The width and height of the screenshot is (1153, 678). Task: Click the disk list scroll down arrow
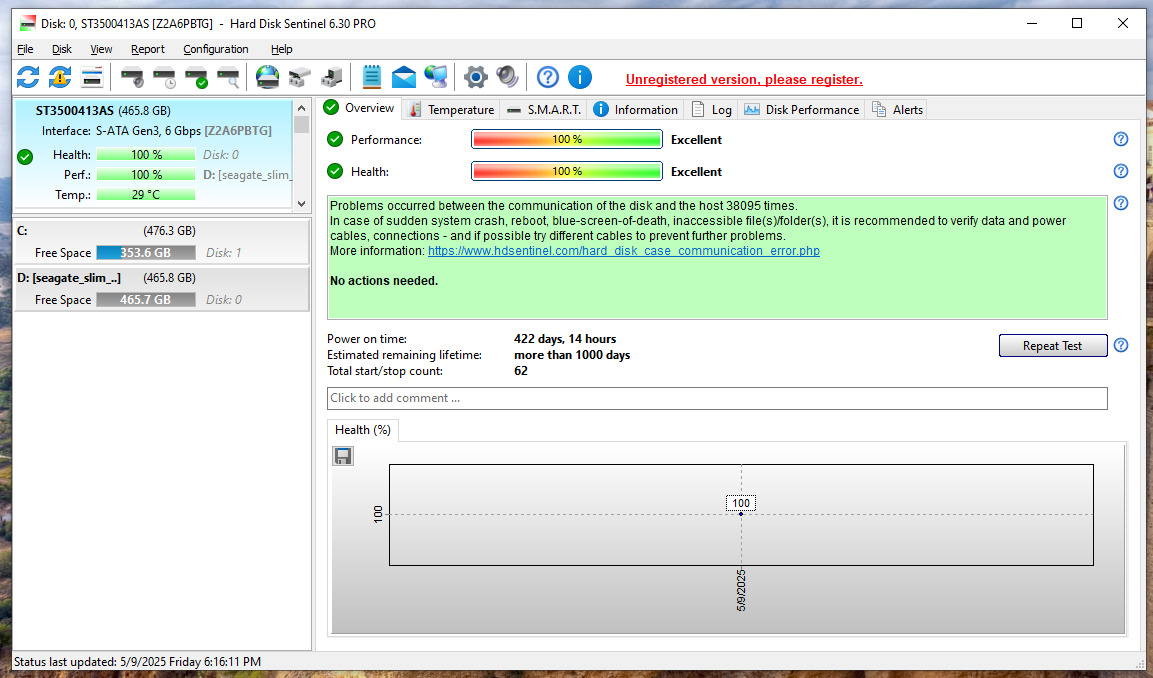(x=301, y=204)
